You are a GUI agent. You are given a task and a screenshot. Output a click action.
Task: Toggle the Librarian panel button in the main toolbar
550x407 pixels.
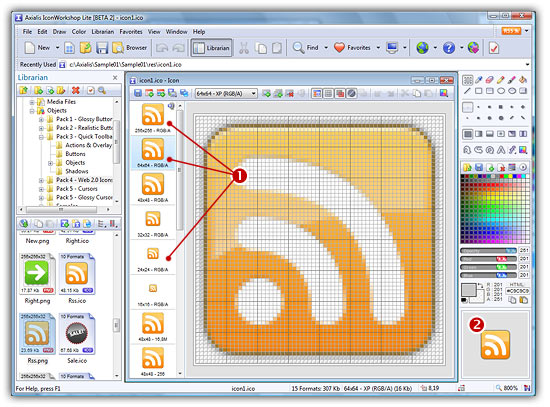(212, 48)
